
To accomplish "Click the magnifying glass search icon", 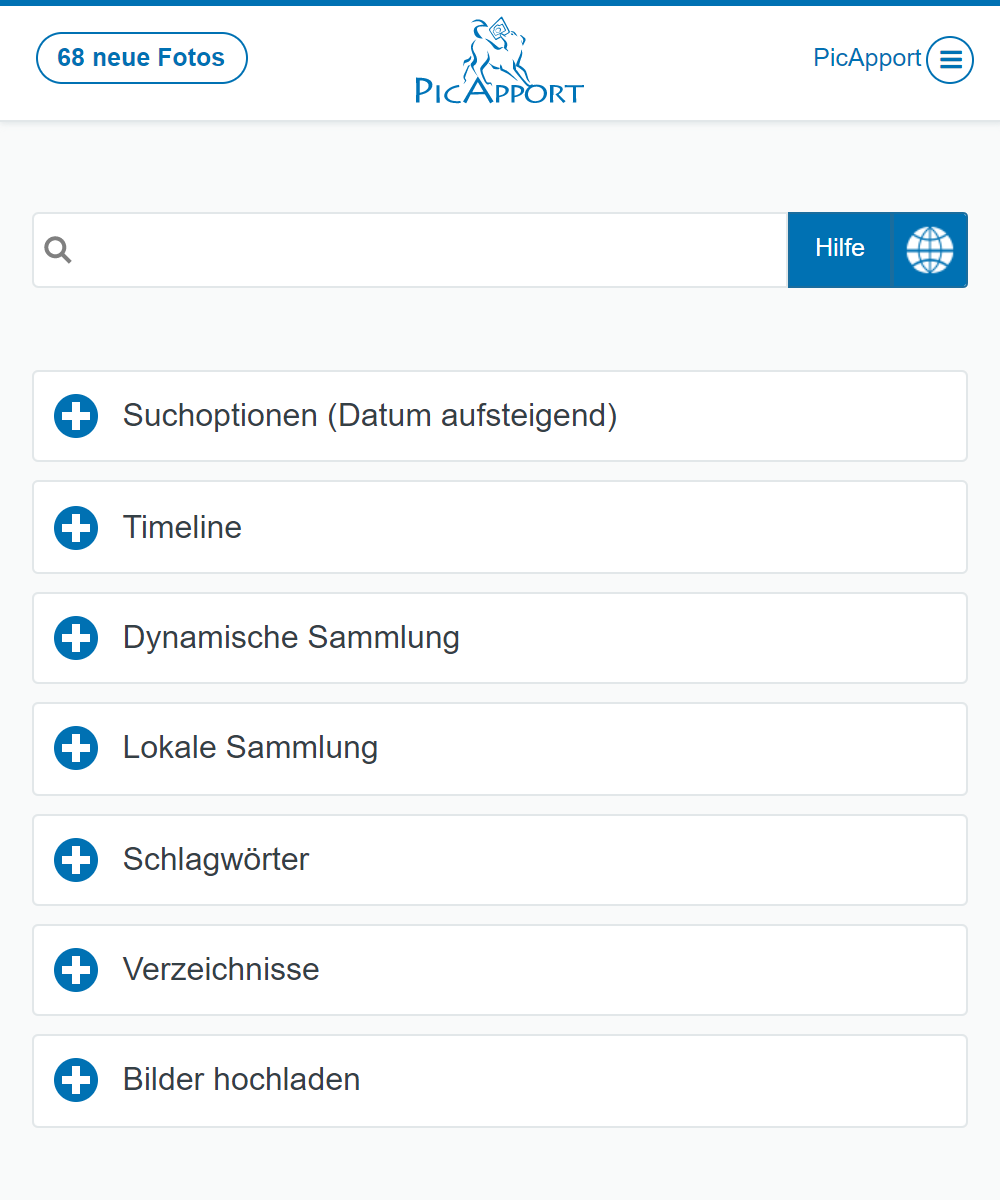I will click(x=58, y=250).
